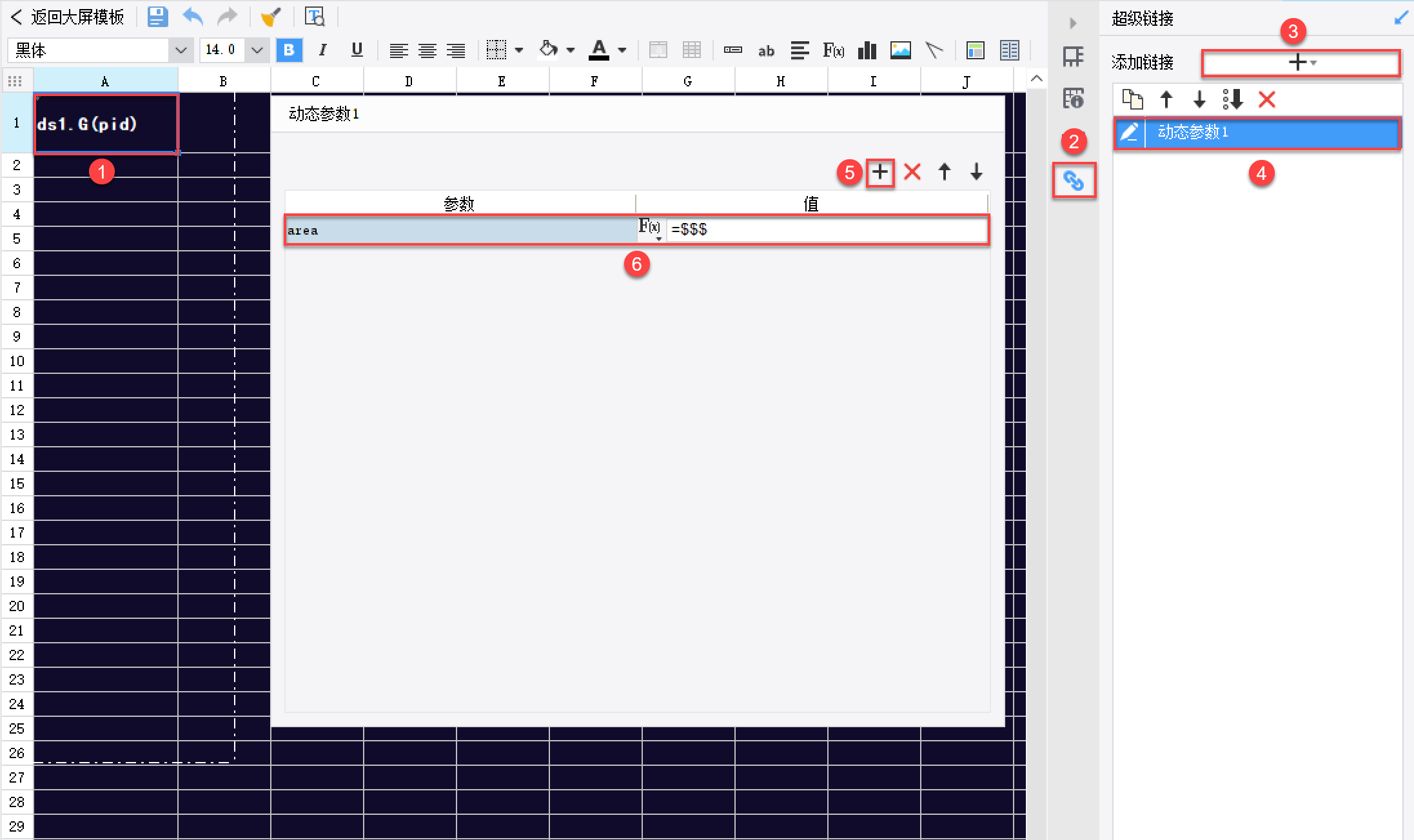Click the undo arrow icon
Viewport: 1414px width, 840px height.
(x=192, y=17)
